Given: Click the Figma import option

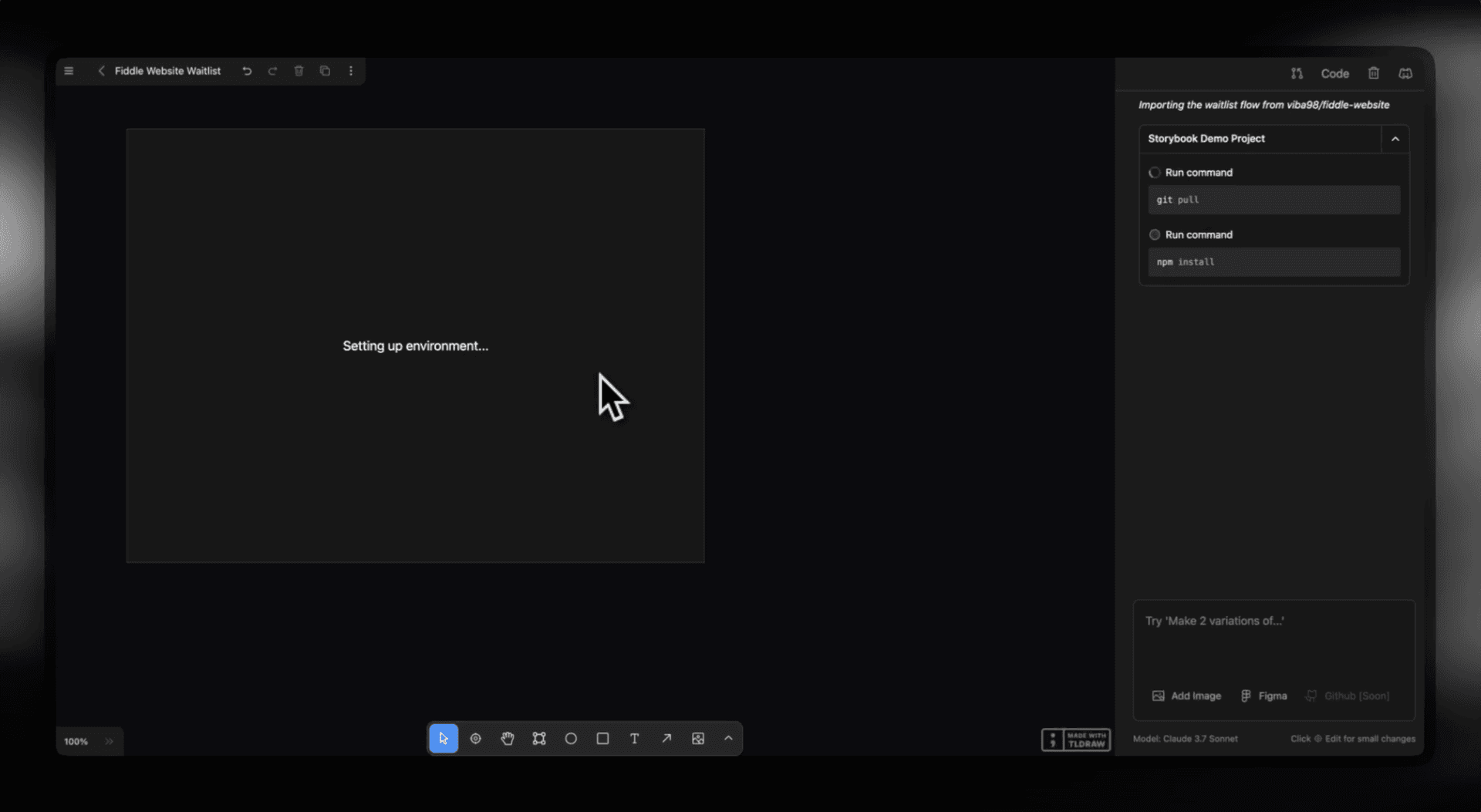Looking at the screenshot, I should tap(1264, 695).
